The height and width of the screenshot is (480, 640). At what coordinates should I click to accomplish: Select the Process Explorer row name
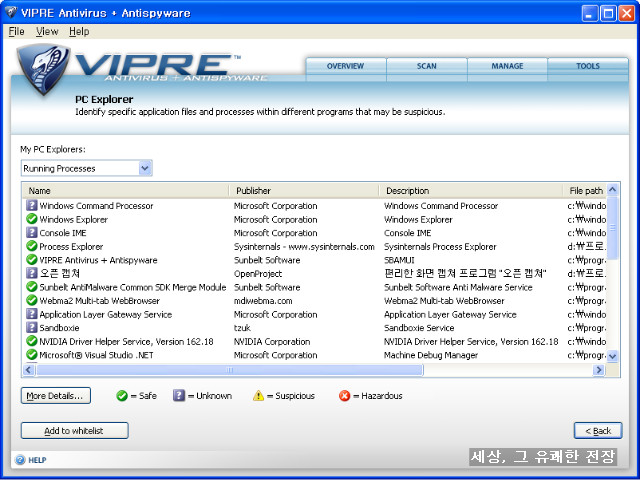click(x=71, y=247)
